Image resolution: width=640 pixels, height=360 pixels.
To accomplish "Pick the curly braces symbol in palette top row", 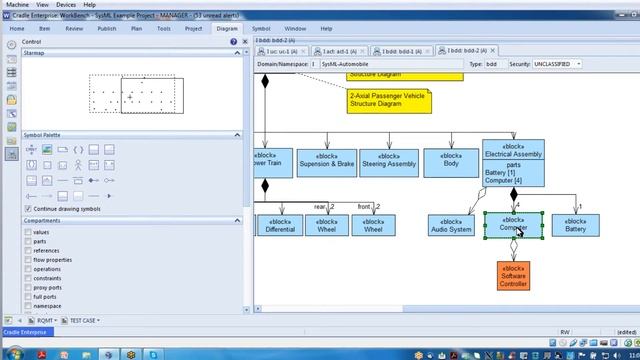I will [x=78, y=150].
